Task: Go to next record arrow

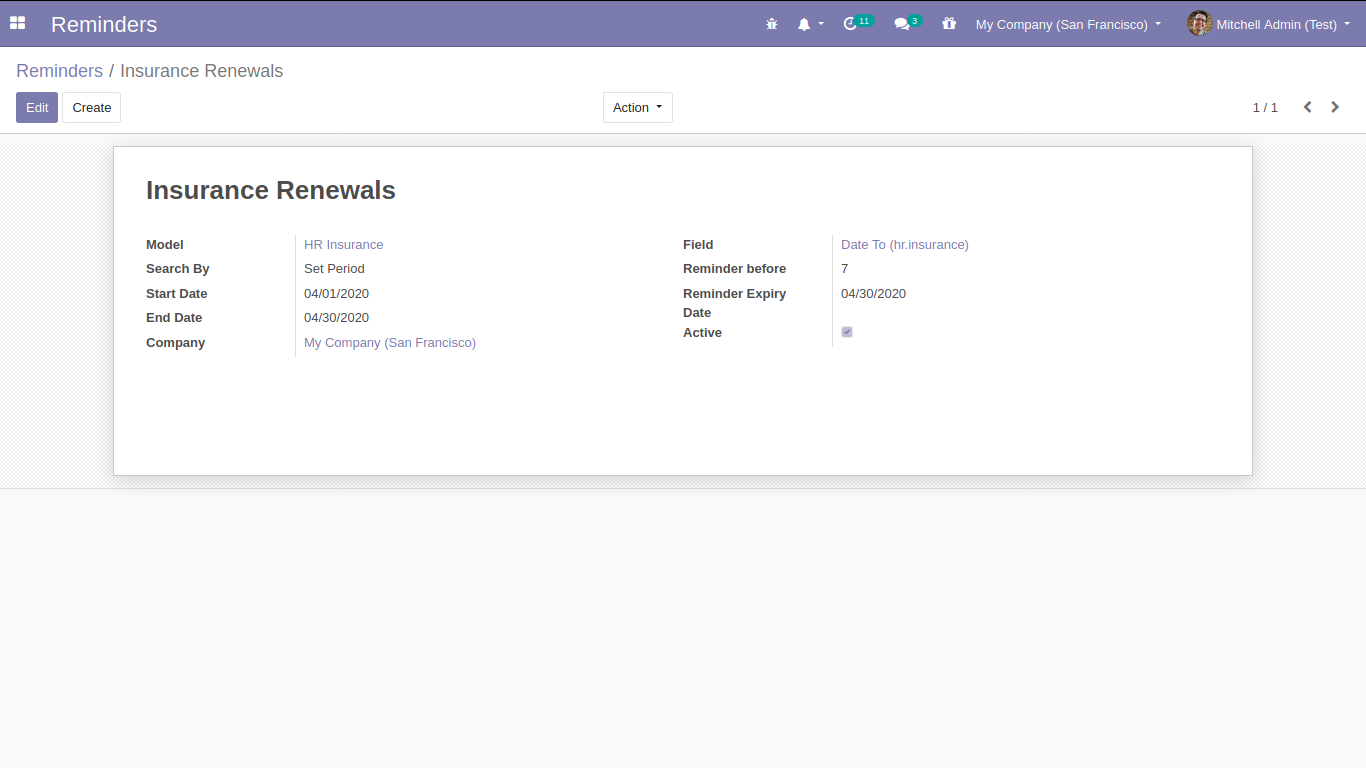Action: (x=1335, y=107)
